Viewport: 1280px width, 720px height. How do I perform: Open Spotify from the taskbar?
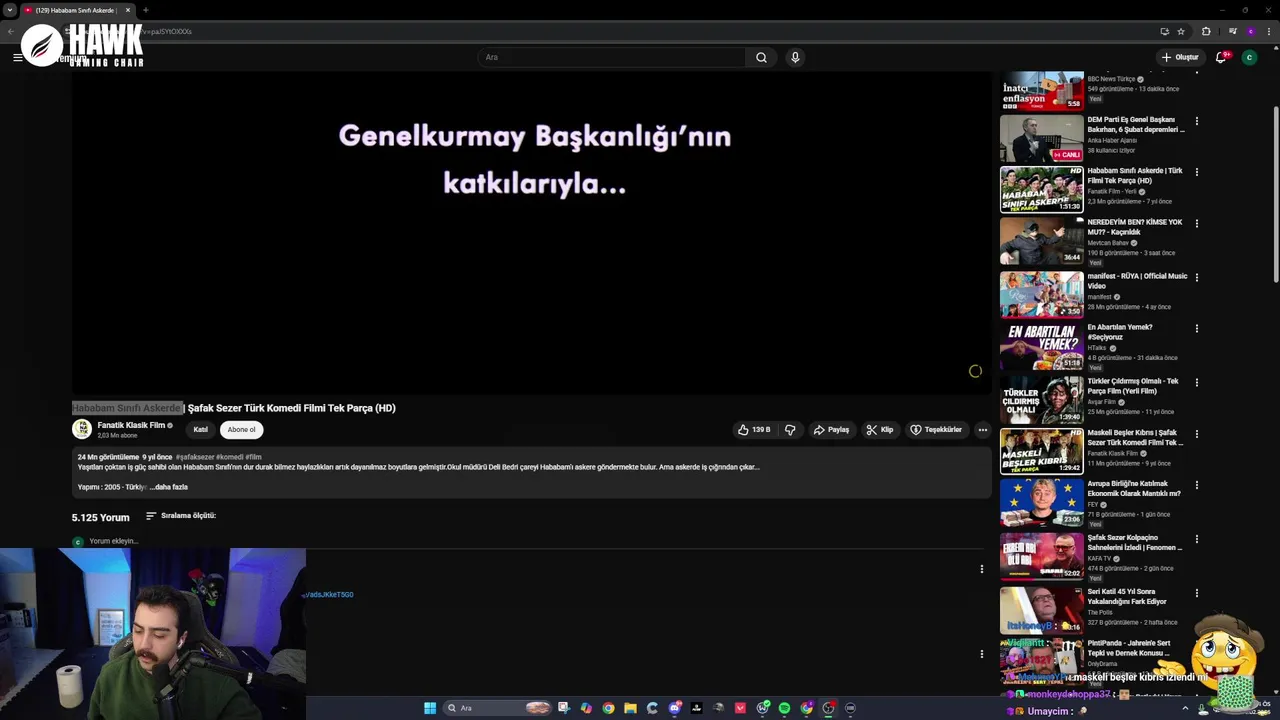(784, 708)
